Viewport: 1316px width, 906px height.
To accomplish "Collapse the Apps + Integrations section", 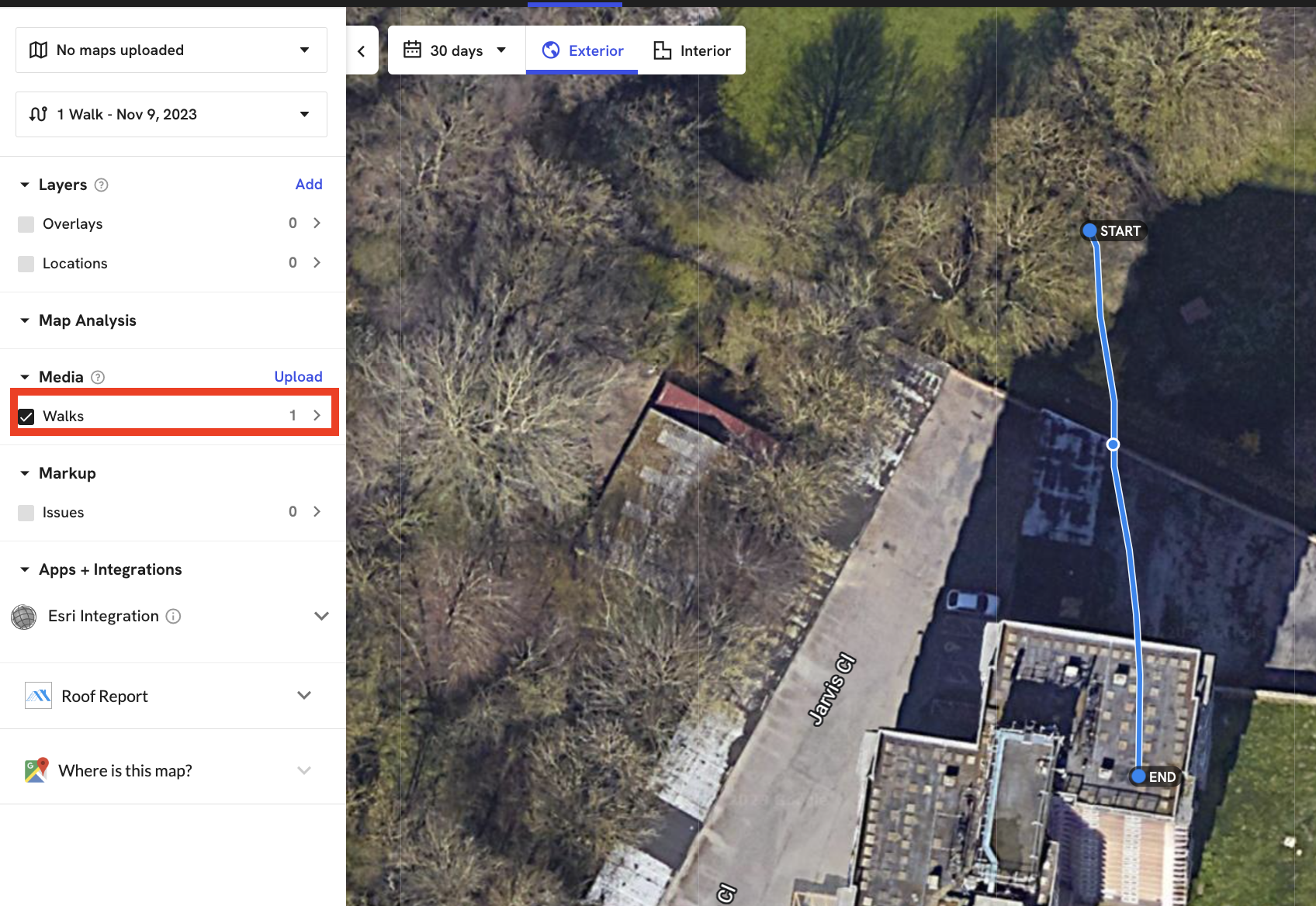I will pyautogui.click(x=25, y=569).
